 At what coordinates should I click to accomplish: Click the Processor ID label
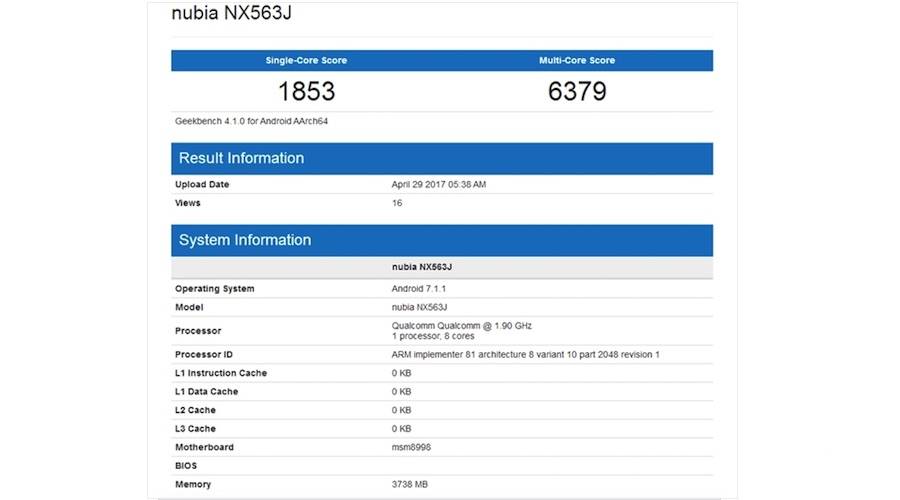[x=204, y=355]
